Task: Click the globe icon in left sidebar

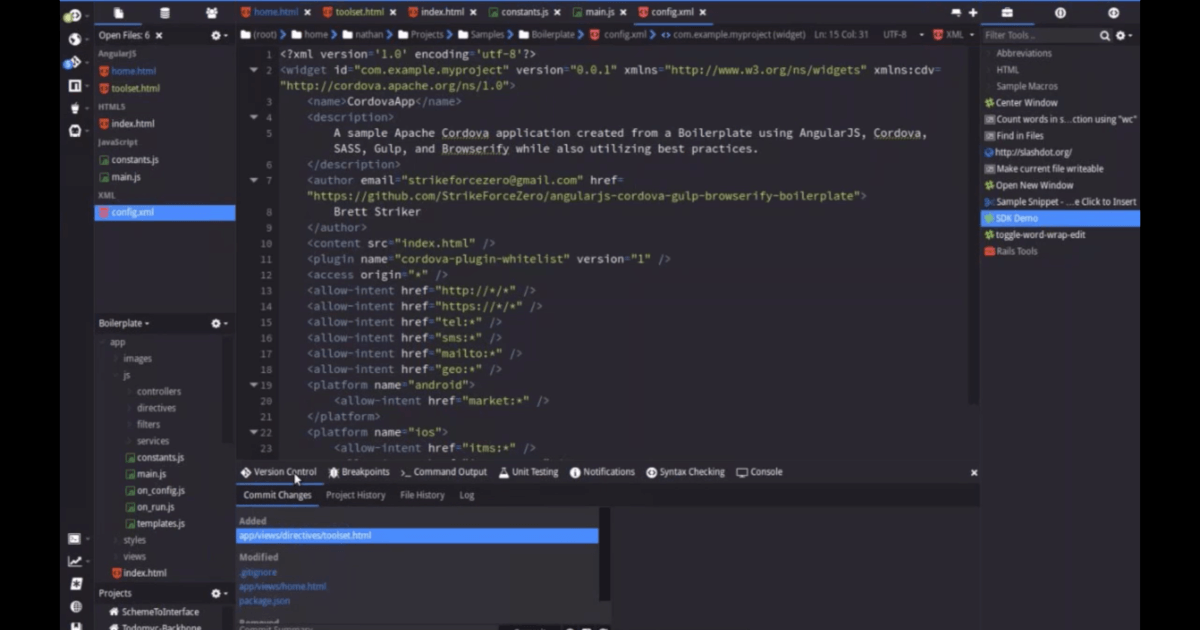Action: tap(74, 39)
